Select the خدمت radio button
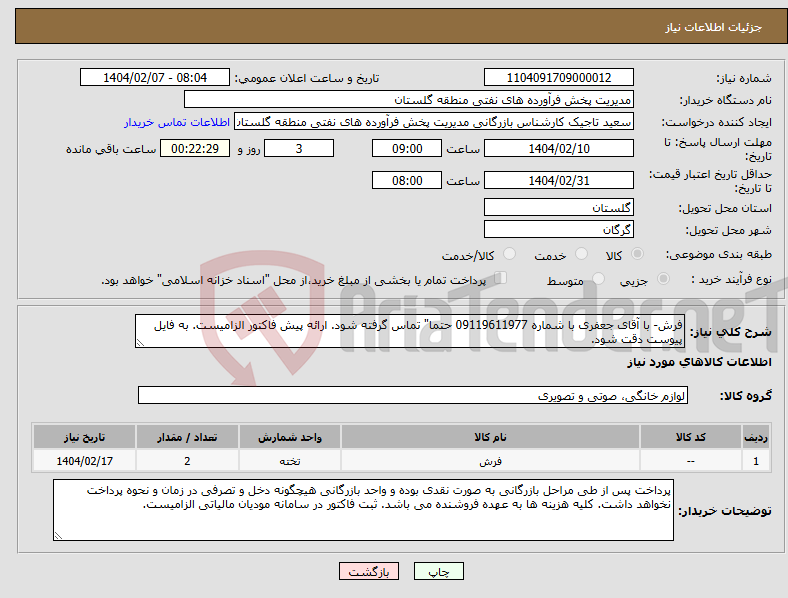This screenshot has height=598, width=788. pos(581,254)
